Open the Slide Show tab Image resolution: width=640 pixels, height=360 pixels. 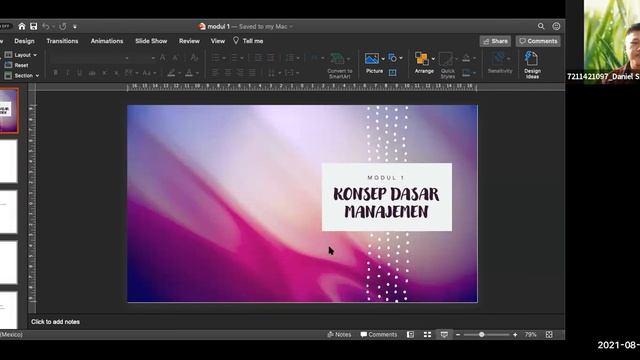pos(151,41)
